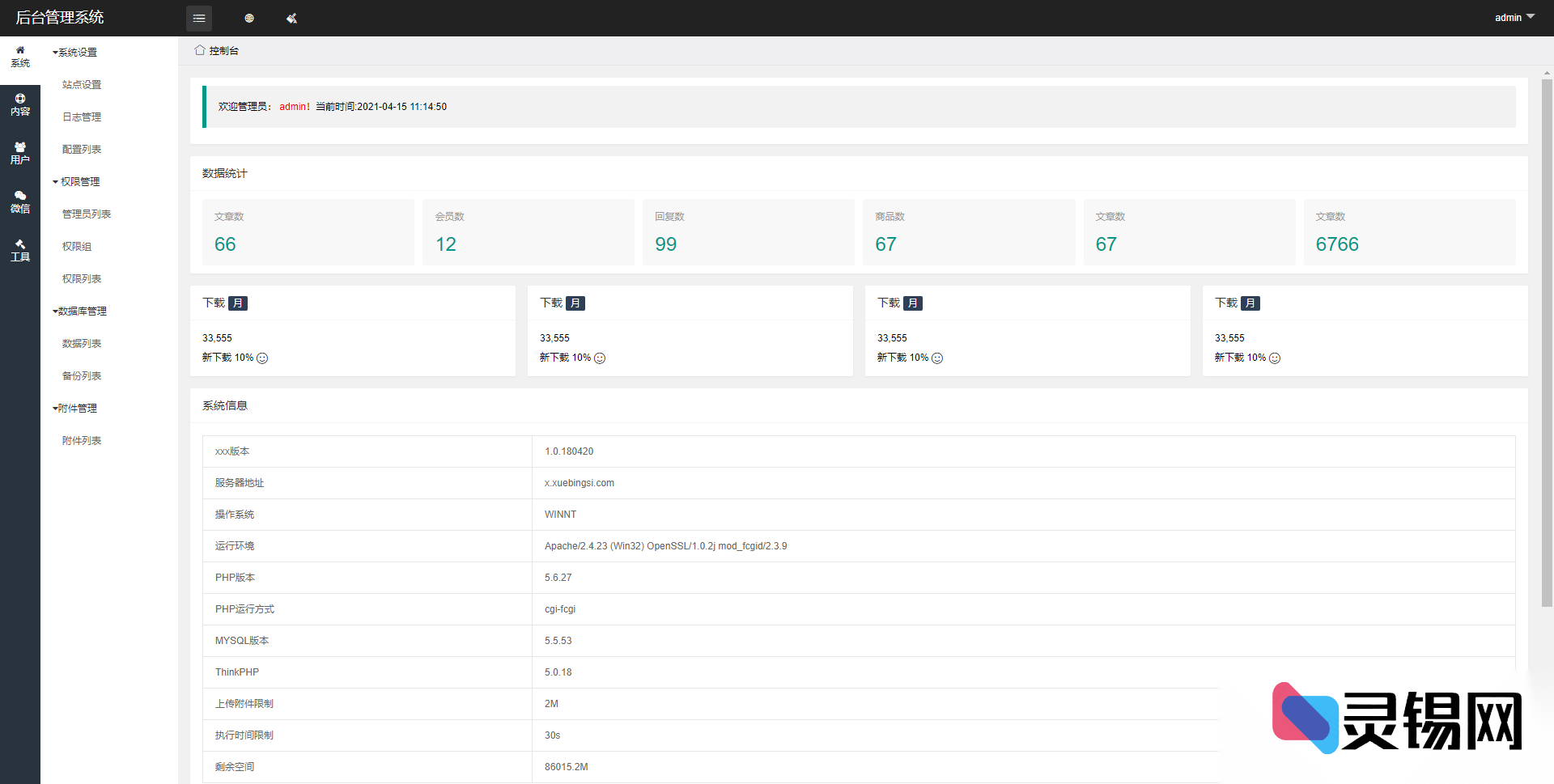Click the hamburger menu icon in top bar
Image resolution: width=1554 pixels, height=784 pixels.
tap(199, 18)
